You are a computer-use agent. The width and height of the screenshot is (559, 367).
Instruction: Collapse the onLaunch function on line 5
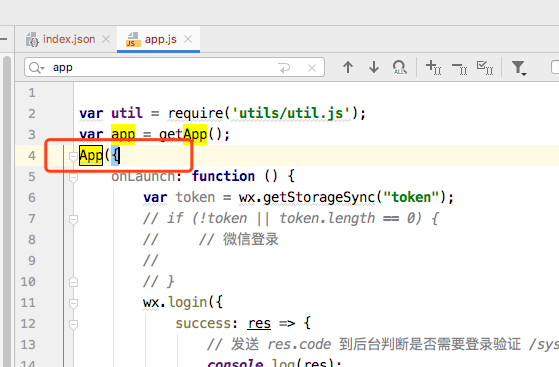73,177
